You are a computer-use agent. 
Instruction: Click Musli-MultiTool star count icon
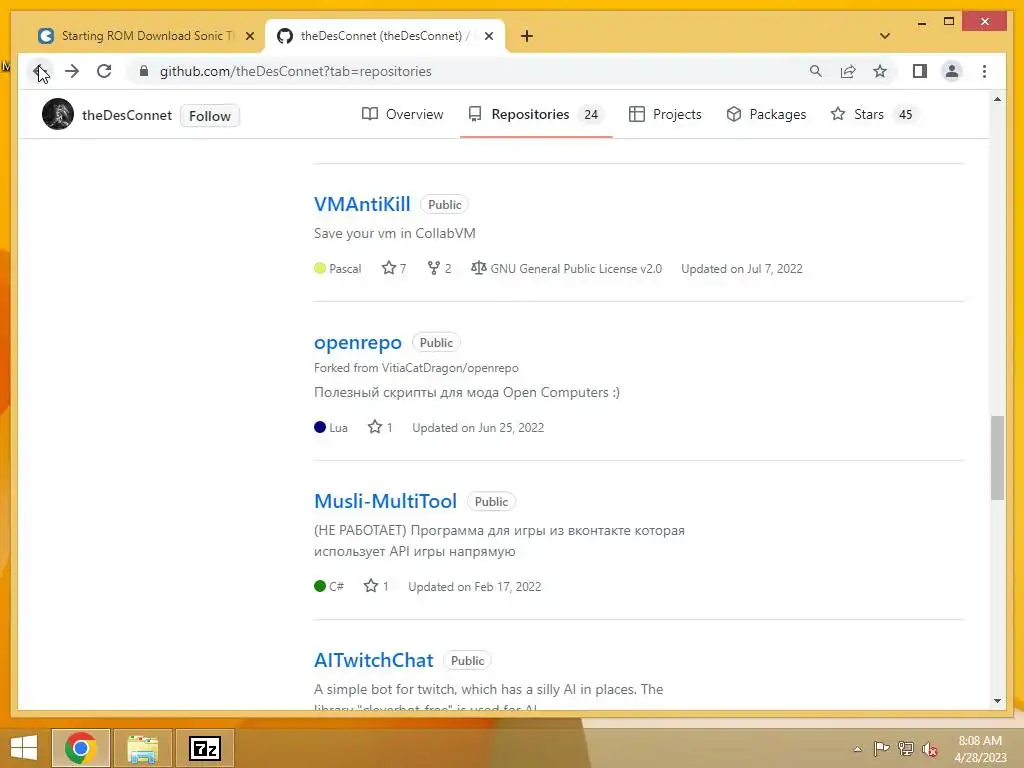pyautogui.click(x=371, y=586)
